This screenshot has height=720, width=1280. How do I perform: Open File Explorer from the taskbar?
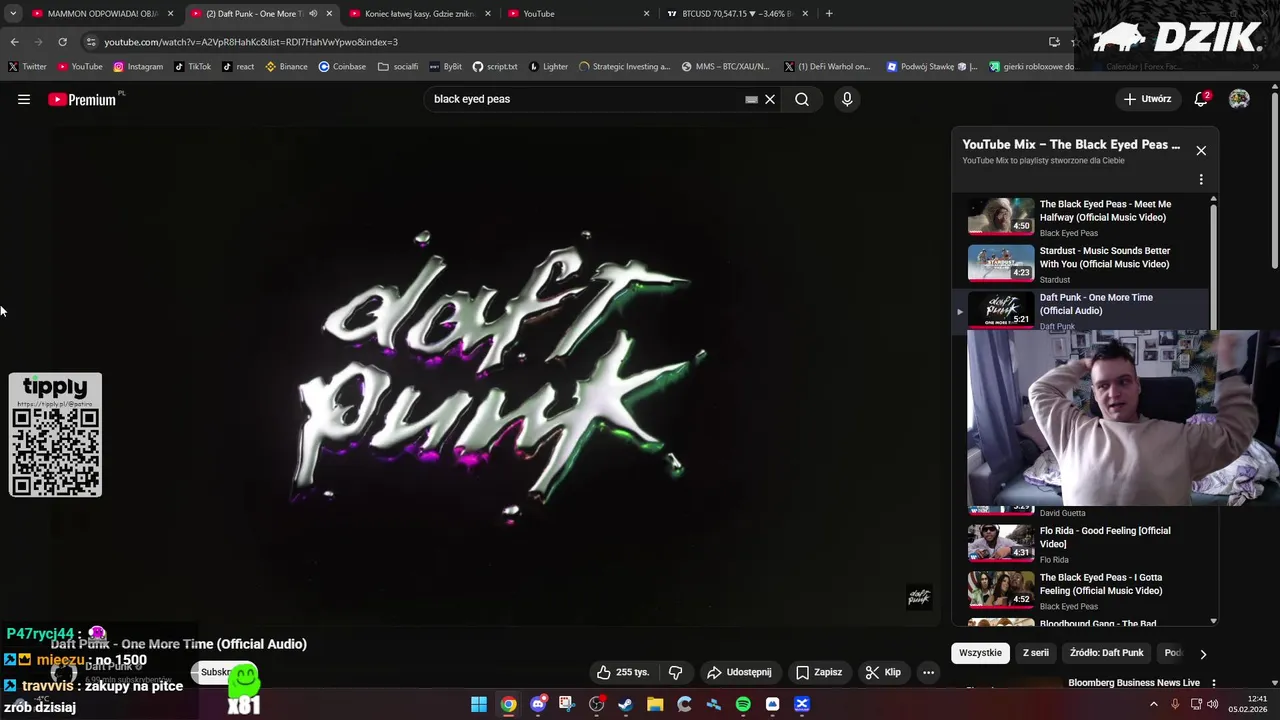(x=655, y=704)
